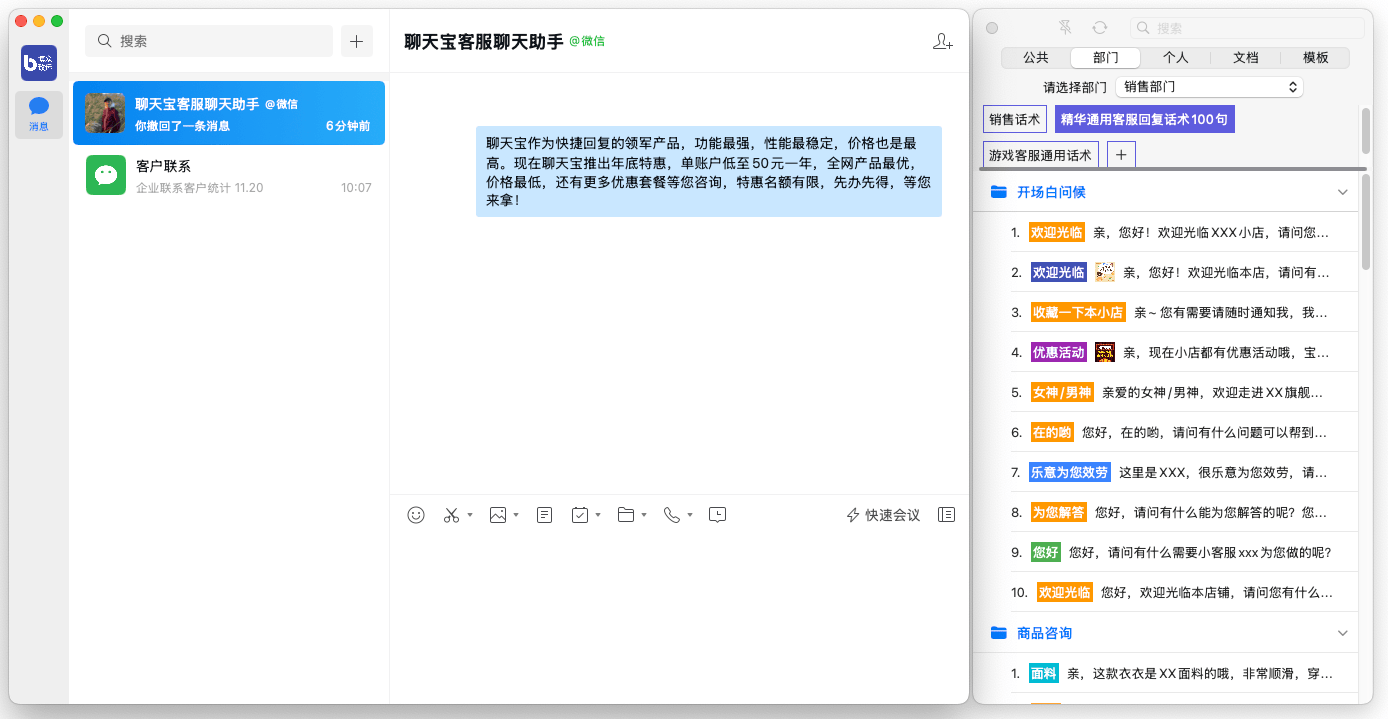The width and height of the screenshot is (1388, 719).
Task: Switch to the 模板 tab
Action: click(1315, 58)
